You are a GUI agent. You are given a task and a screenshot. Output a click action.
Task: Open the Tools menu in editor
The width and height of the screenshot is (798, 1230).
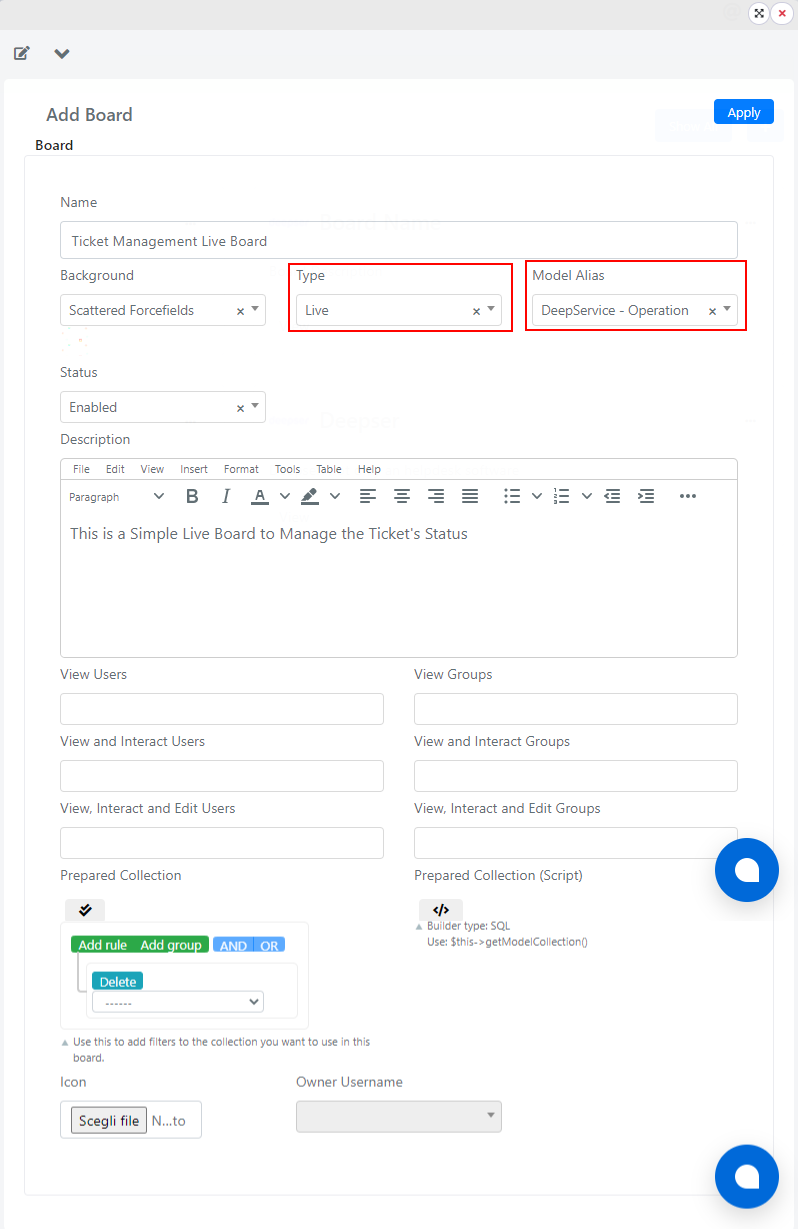(287, 469)
